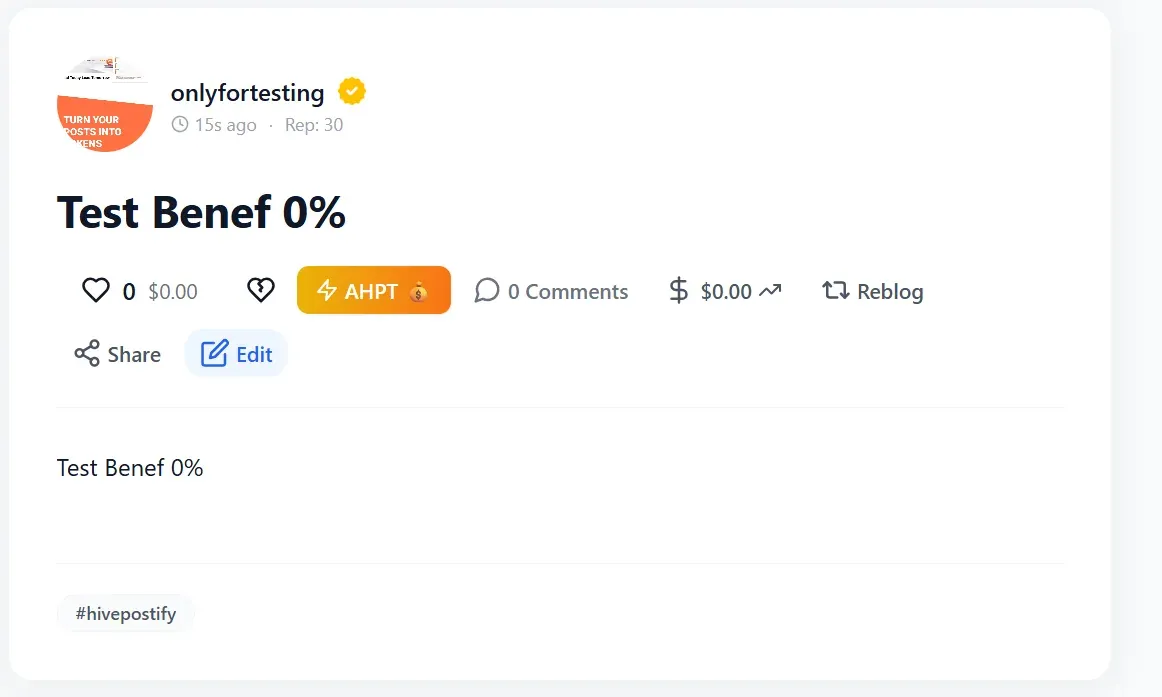1162x697 pixels.
Task: Click the Share network icon
Action: point(87,353)
